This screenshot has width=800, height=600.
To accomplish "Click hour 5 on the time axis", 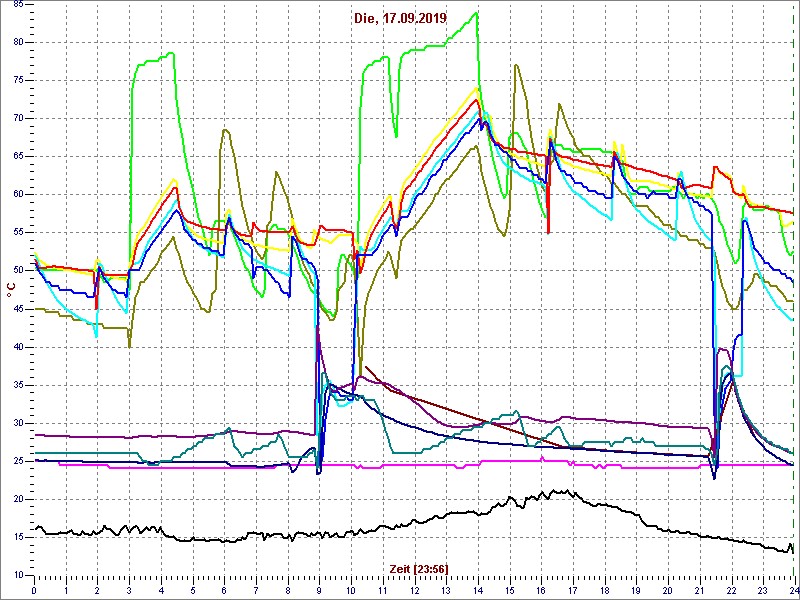I will 192,591.
